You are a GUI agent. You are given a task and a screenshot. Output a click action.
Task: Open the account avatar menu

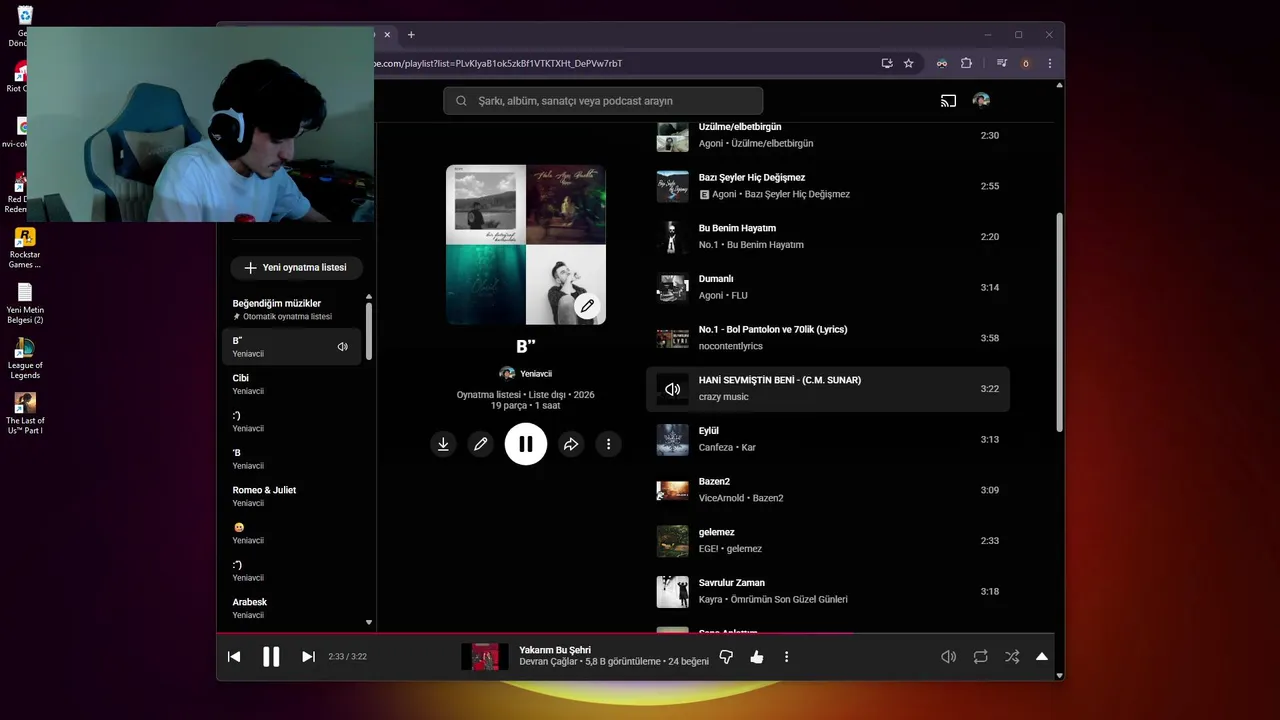click(x=981, y=100)
